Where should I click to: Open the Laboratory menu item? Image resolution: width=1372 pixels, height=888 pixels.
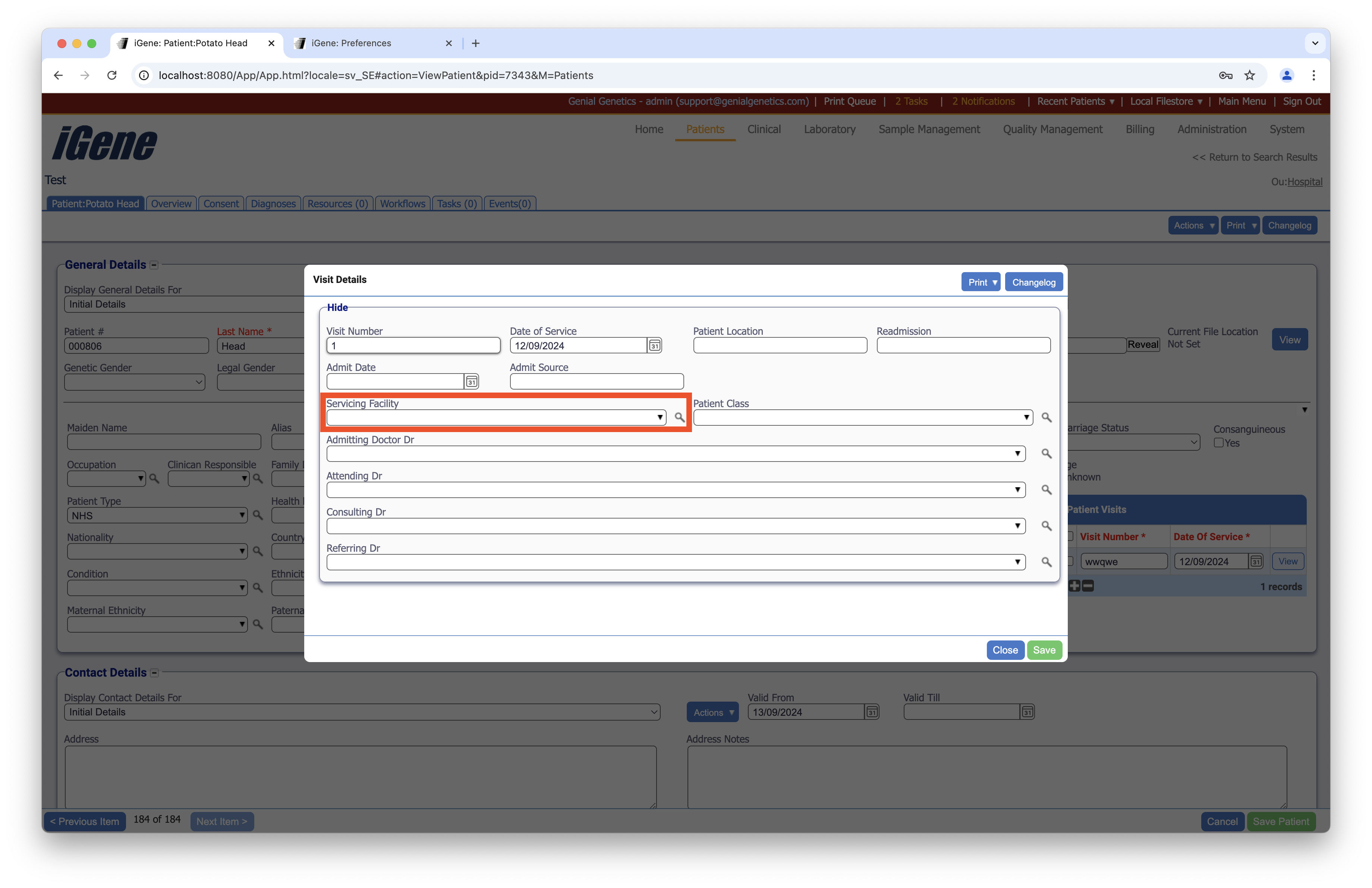pos(830,130)
